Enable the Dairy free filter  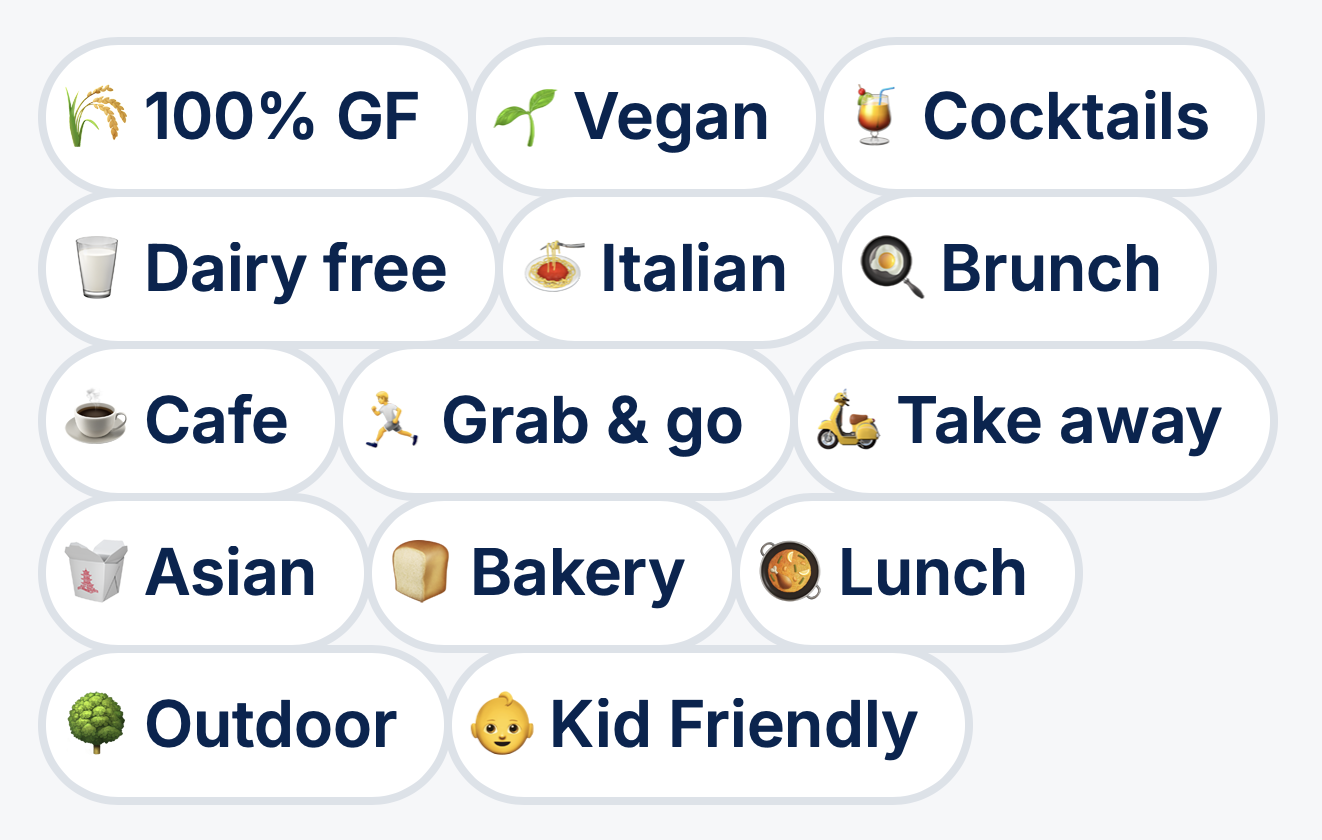tap(268, 268)
